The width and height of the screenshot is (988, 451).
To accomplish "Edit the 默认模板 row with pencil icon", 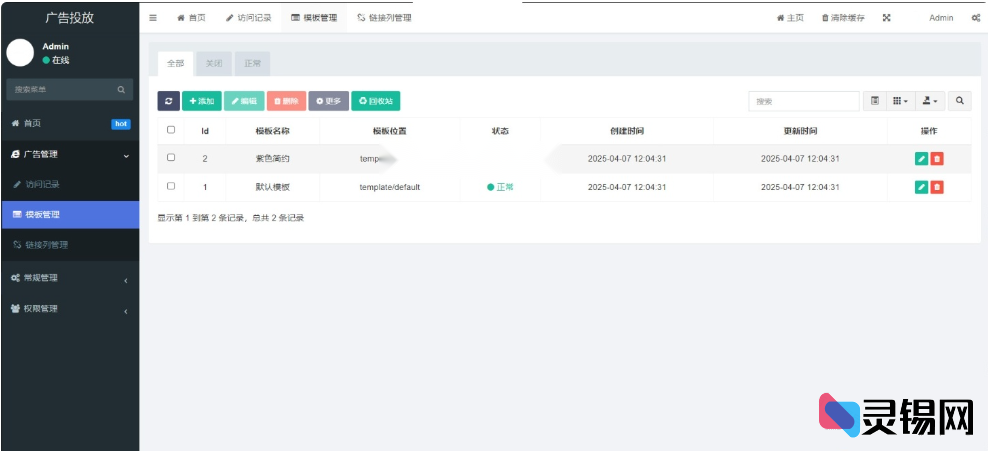I will (x=921, y=187).
